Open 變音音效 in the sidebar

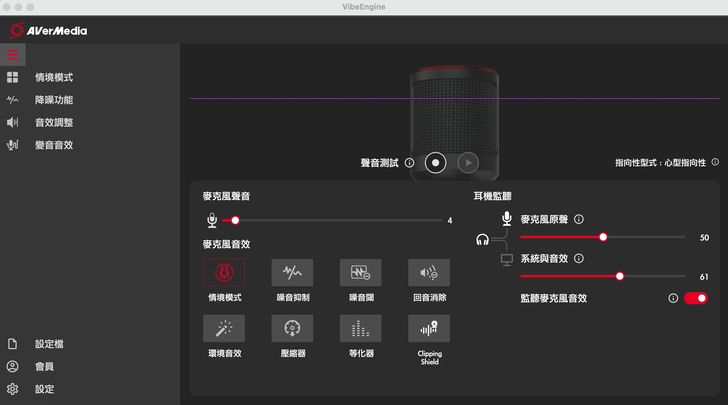(x=53, y=145)
